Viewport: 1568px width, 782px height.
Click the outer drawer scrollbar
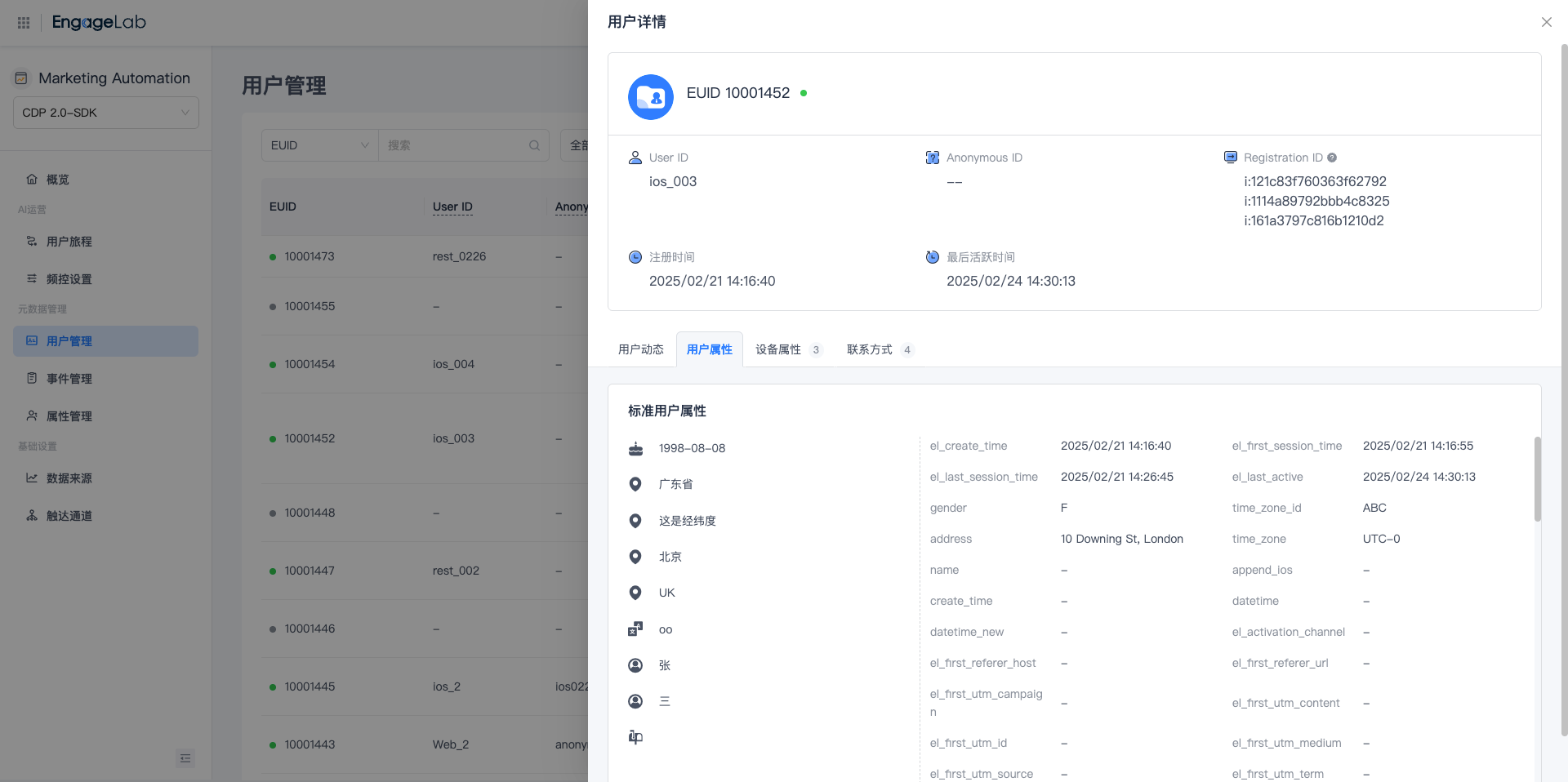pyautogui.click(x=1564, y=390)
